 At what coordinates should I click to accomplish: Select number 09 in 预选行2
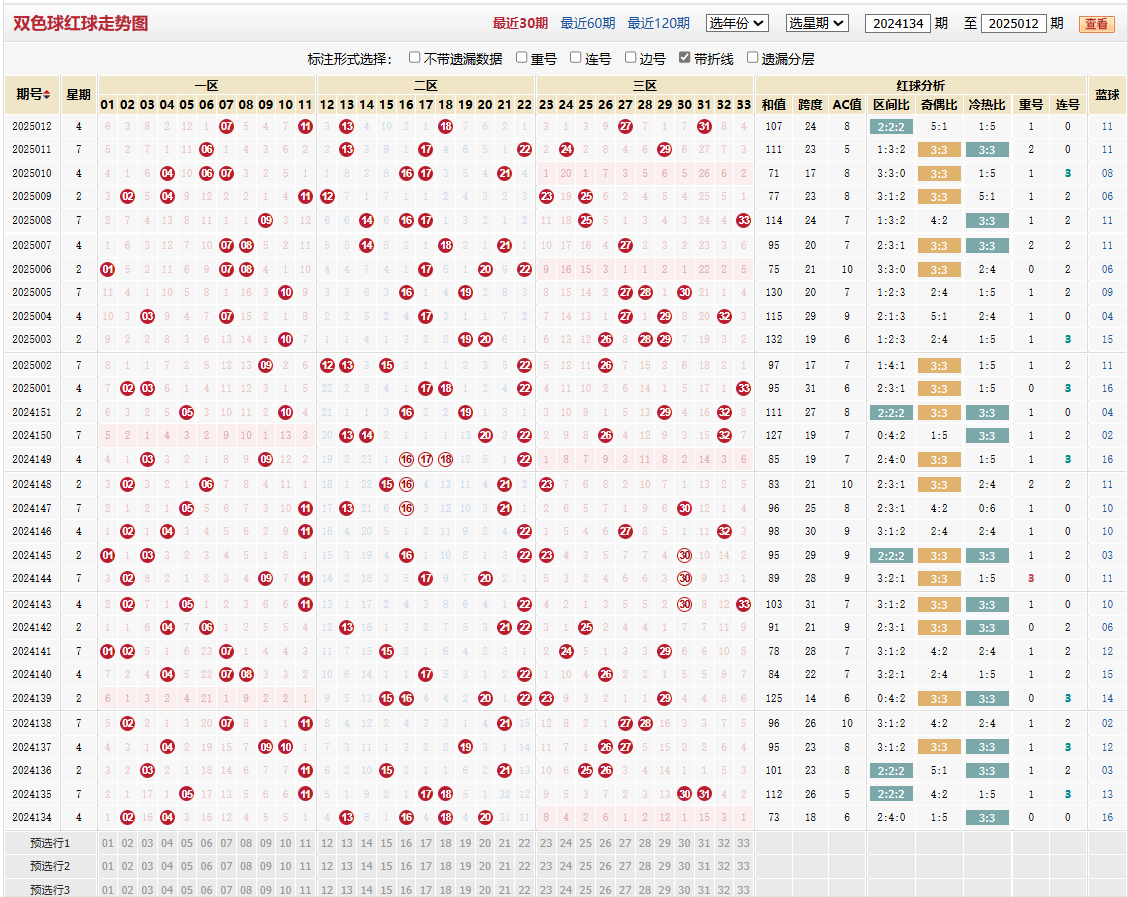tap(265, 866)
